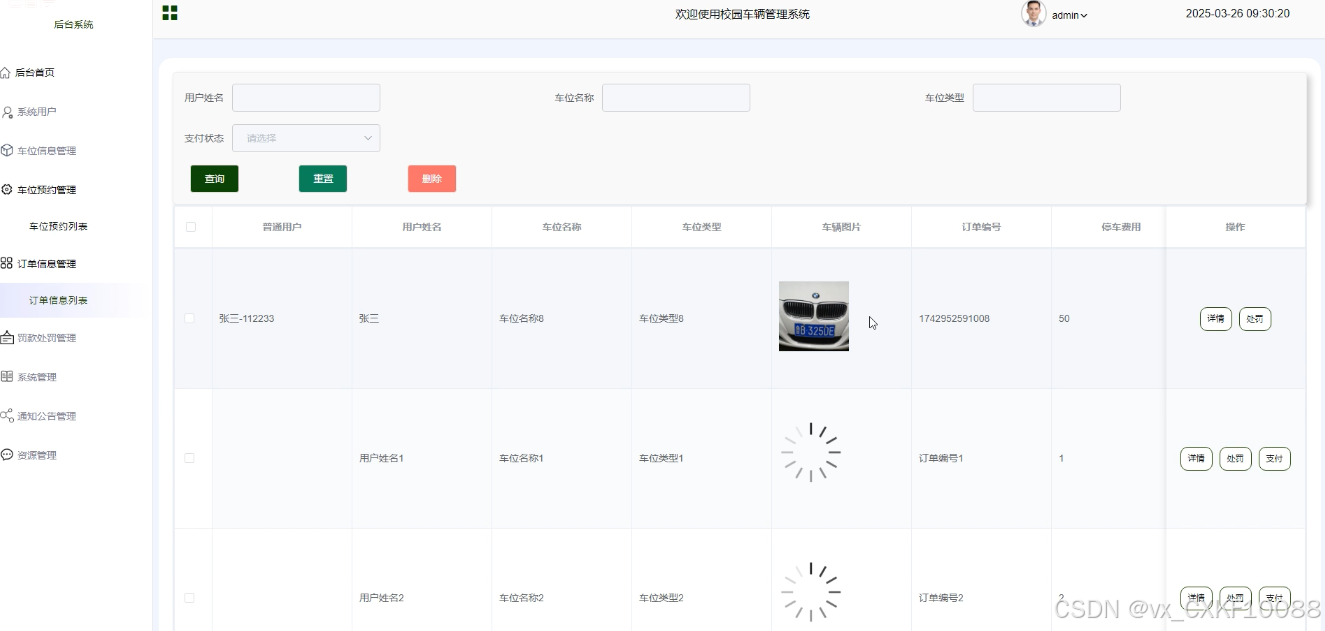This screenshot has height=631, width=1325.
Task: Click cell 车位类型1
Action: click(661, 459)
